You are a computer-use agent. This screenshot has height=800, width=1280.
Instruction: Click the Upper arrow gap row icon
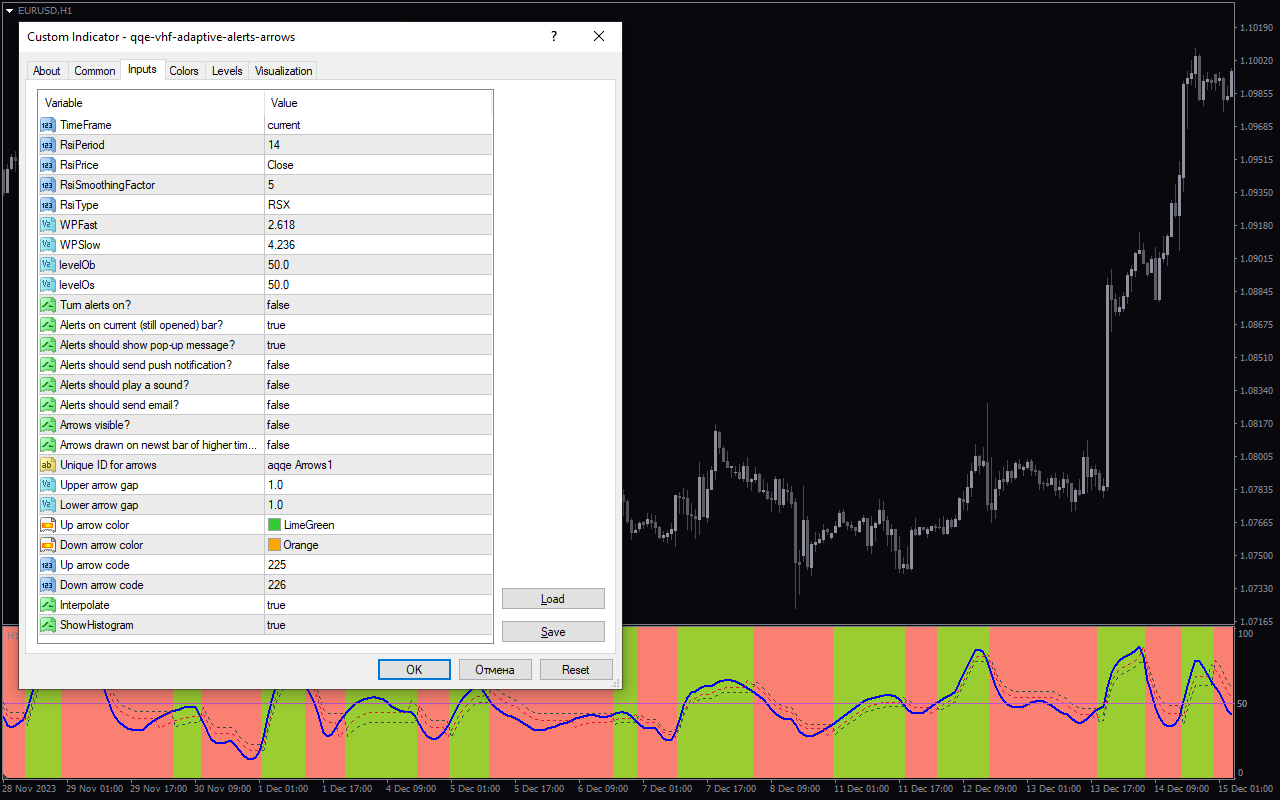[48, 485]
